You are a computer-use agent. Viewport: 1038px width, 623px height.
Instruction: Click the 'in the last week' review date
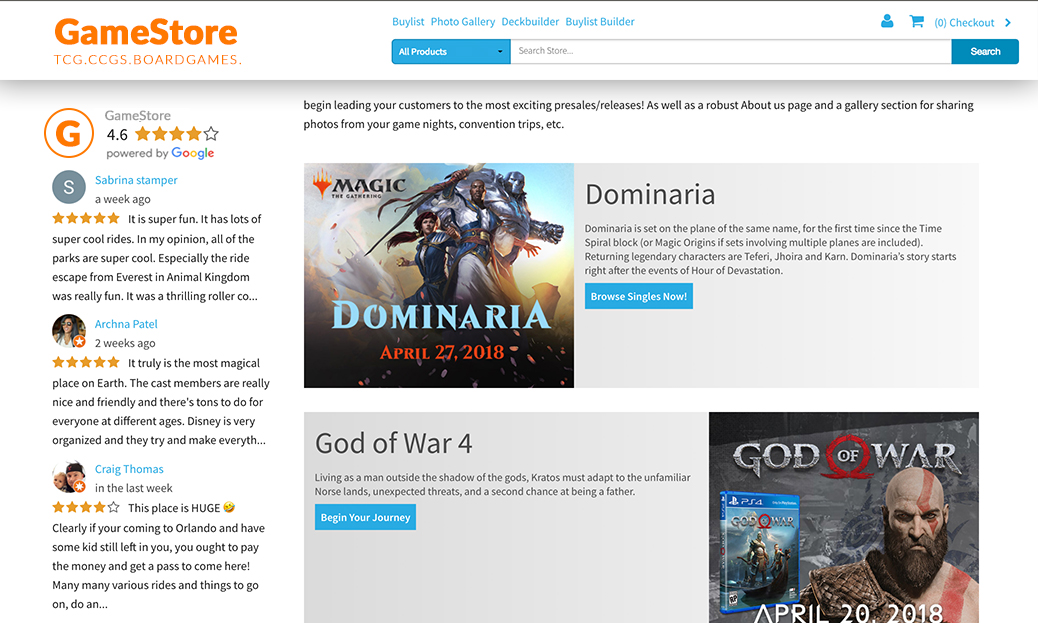[134, 488]
